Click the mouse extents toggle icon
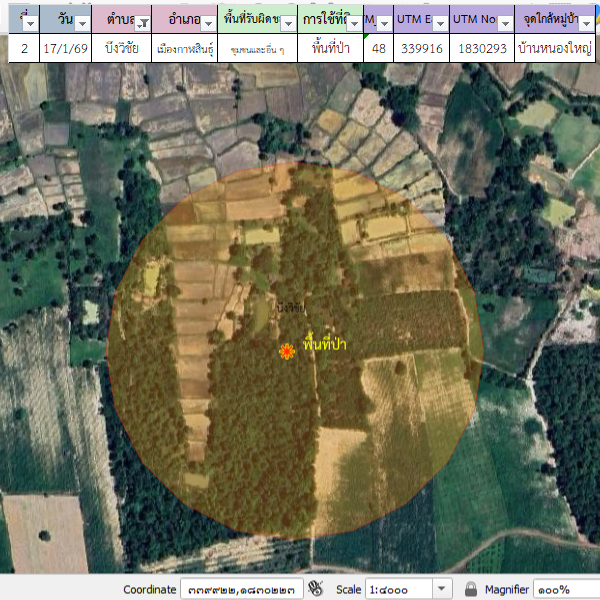The height and width of the screenshot is (600, 600). 316,589
